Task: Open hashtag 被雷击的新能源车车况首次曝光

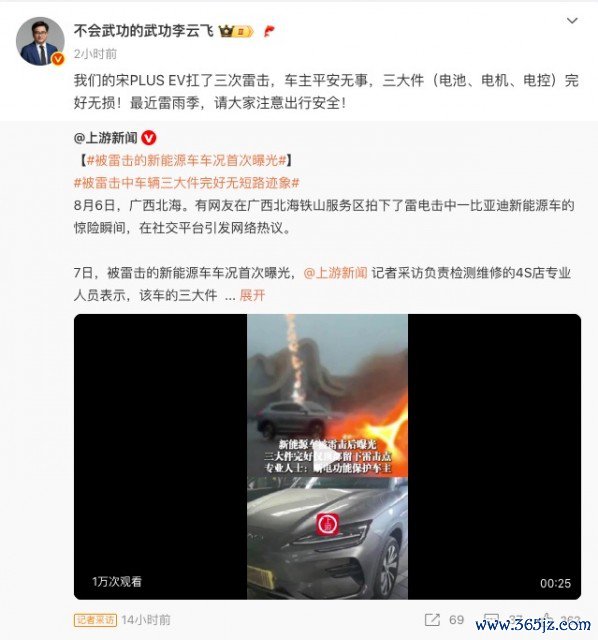Action: tap(186, 160)
